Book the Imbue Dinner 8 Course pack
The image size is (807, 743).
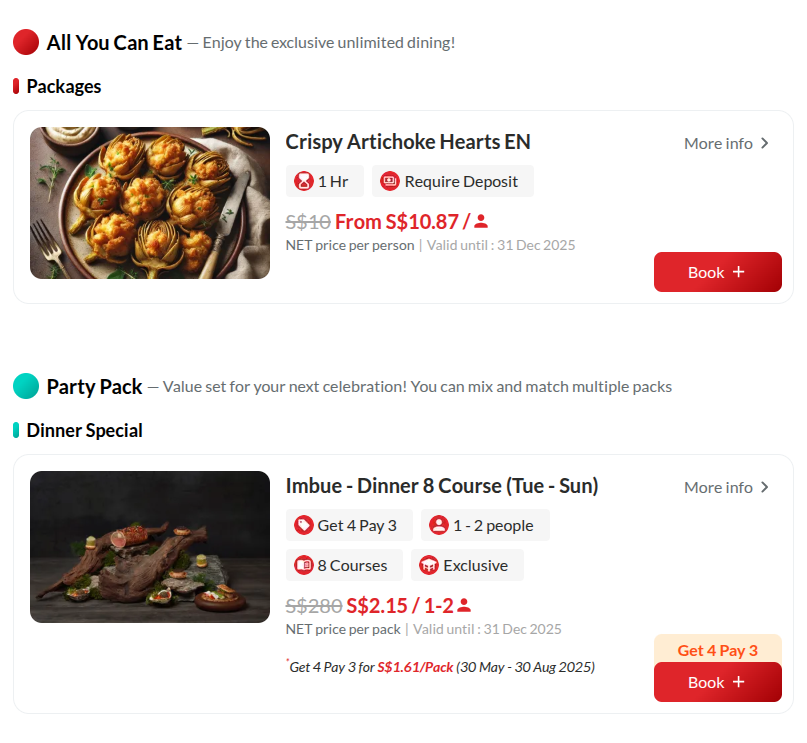click(717, 682)
